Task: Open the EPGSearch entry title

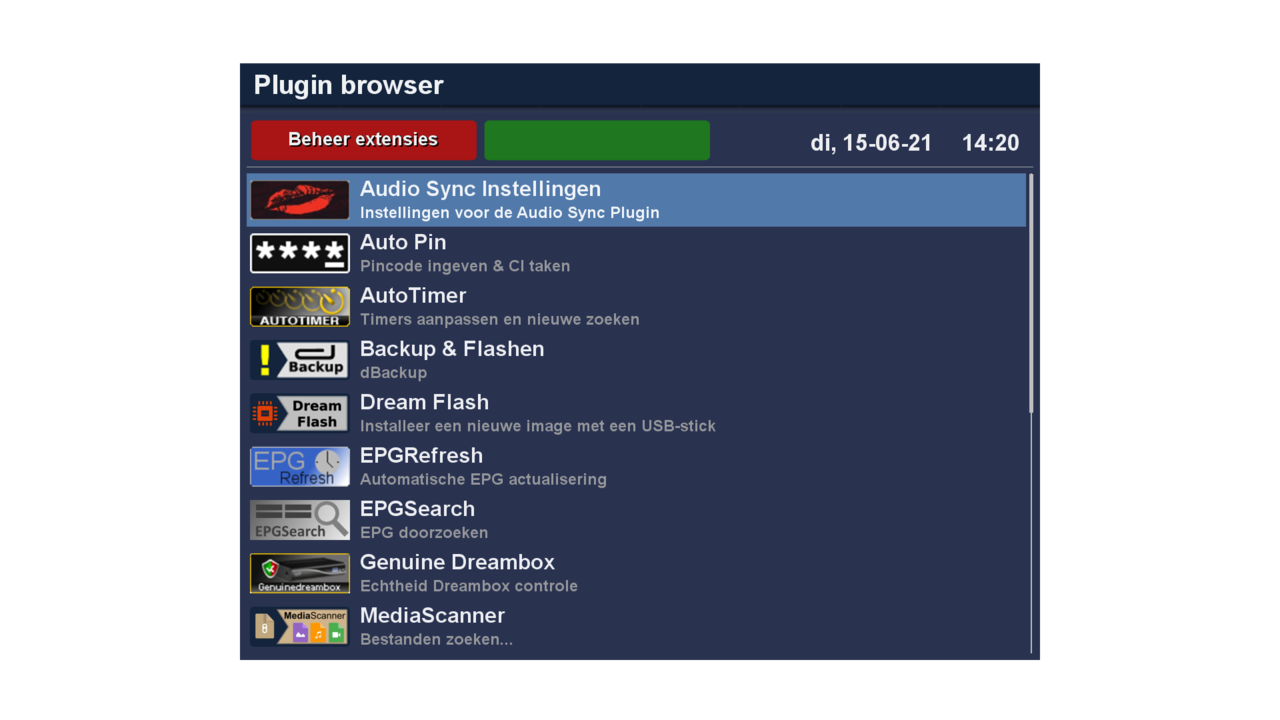Action: pos(417,509)
